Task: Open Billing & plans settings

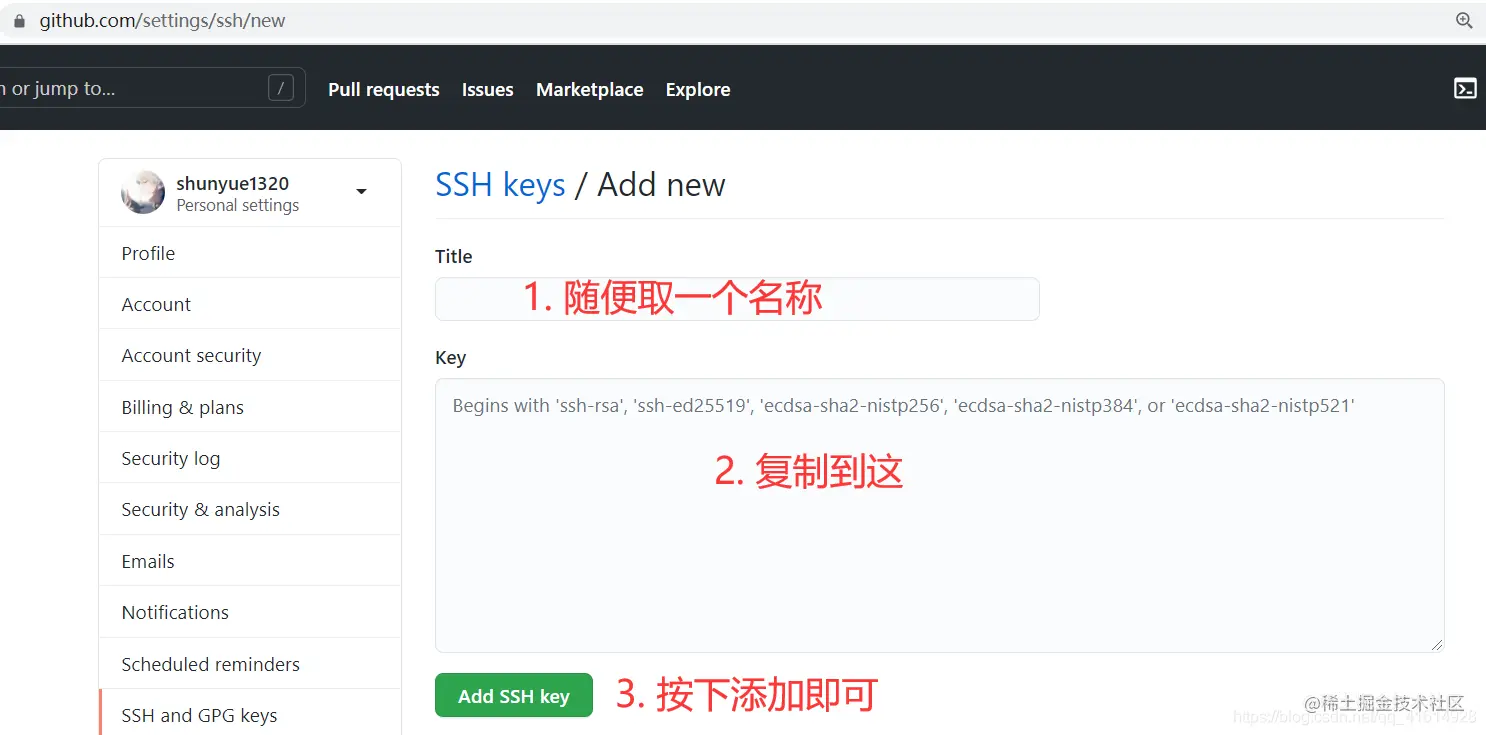Action: (x=250, y=407)
